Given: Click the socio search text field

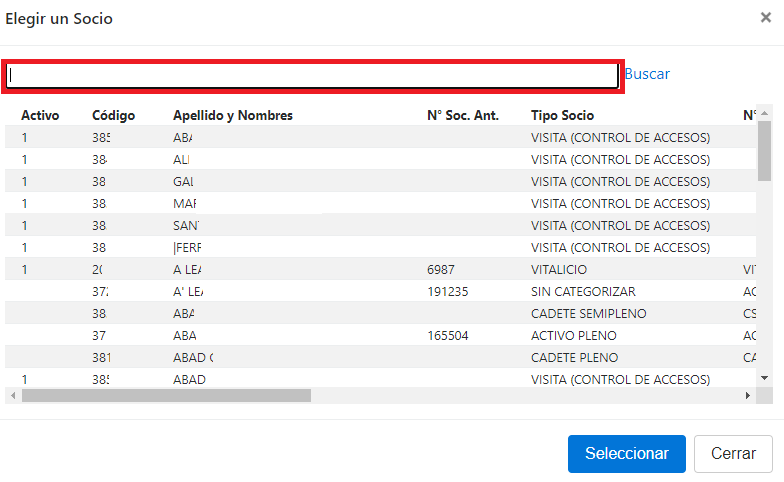Looking at the screenshot, I should [312, 76].
